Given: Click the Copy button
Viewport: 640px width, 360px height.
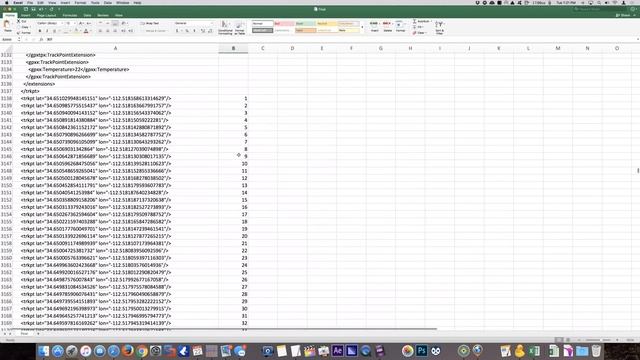Looking at the screenshot, I should [23, 27].
